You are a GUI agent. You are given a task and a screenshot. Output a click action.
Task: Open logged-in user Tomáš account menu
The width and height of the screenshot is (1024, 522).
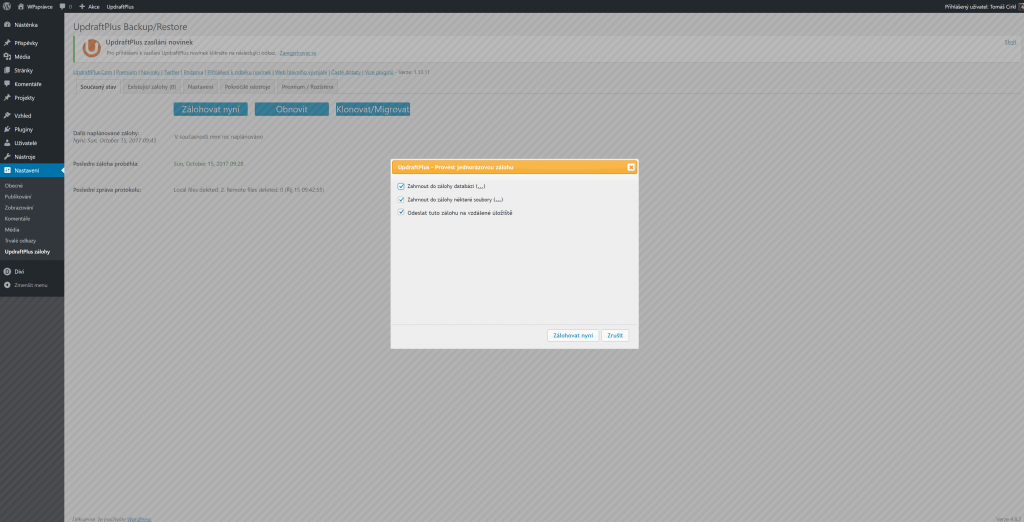(983, 6)
